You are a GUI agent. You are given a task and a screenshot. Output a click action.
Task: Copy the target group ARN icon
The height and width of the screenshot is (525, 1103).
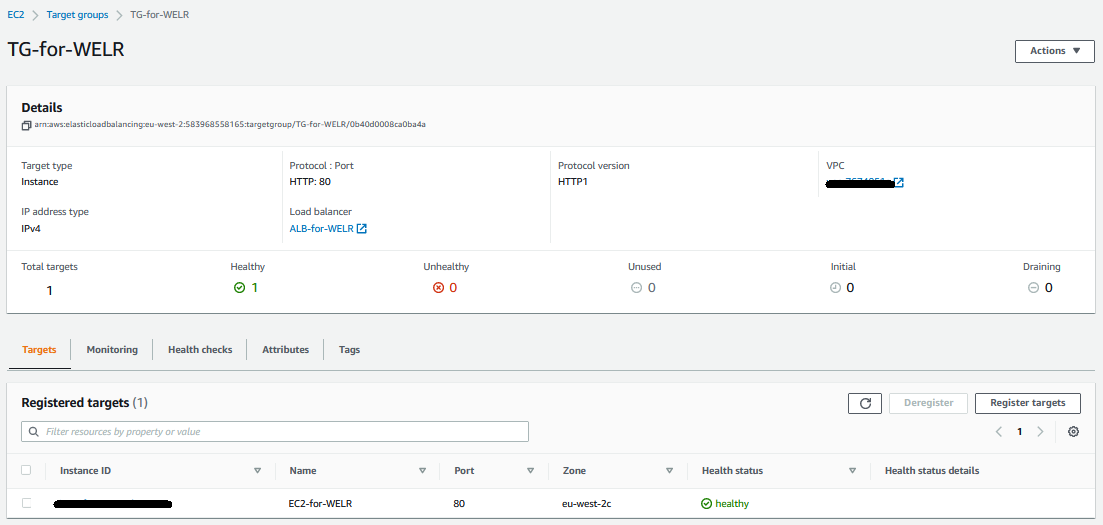[26, 125]
